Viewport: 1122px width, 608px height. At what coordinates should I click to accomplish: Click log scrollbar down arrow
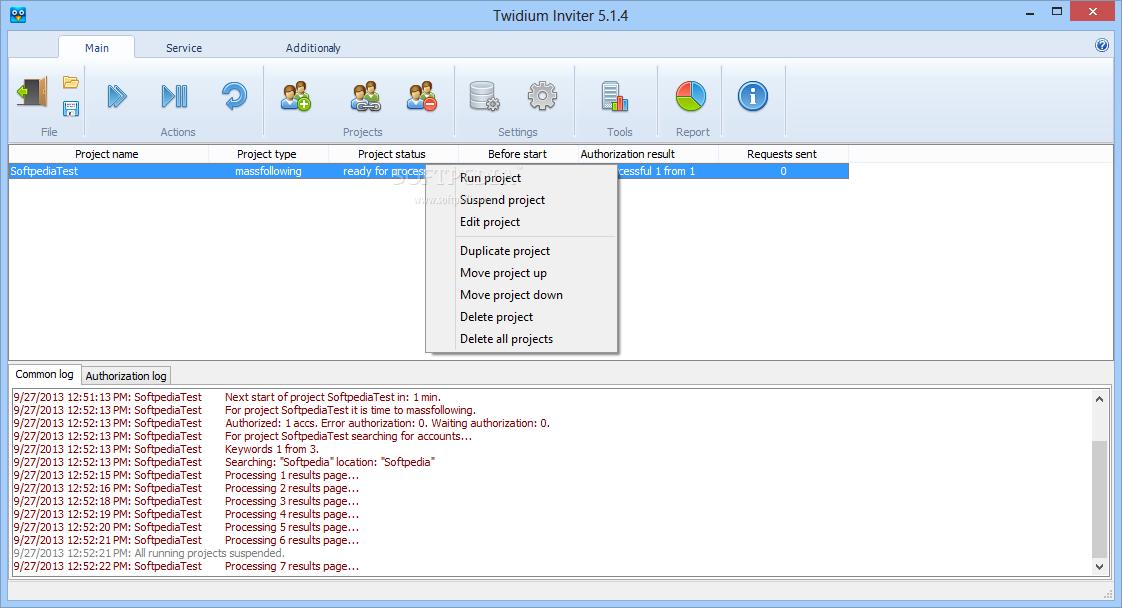click(1099, 567)
